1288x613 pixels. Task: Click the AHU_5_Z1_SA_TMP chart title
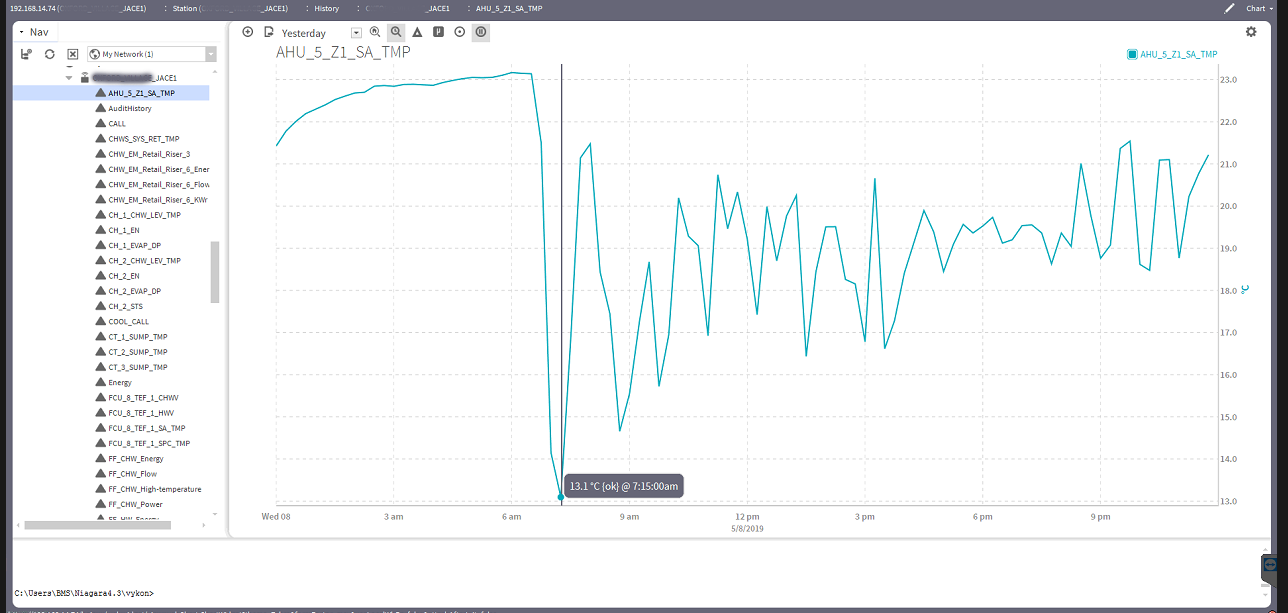pyautogui.click(x=341, y=54)
